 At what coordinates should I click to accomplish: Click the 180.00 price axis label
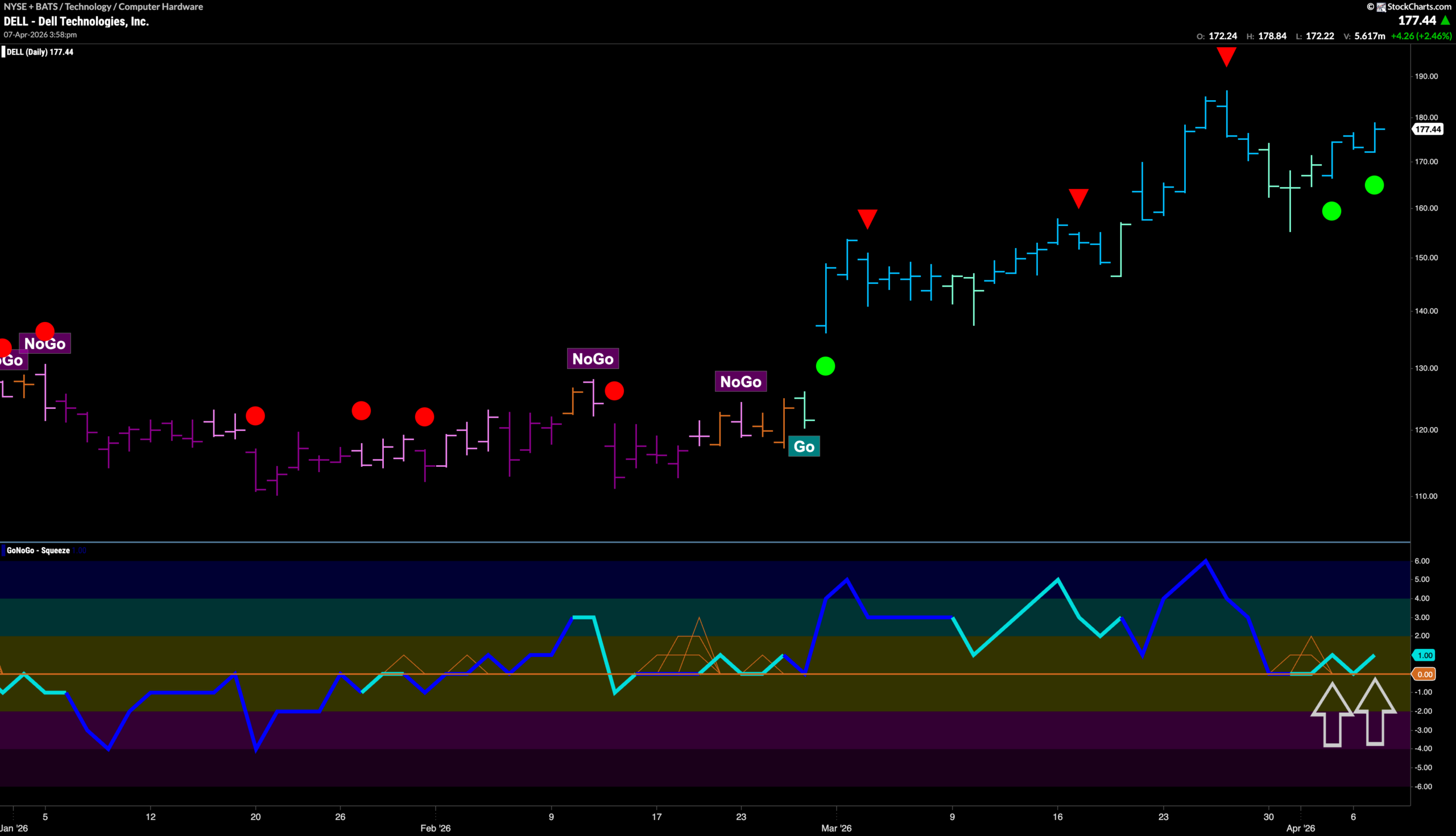click(x=1426, y=117)
